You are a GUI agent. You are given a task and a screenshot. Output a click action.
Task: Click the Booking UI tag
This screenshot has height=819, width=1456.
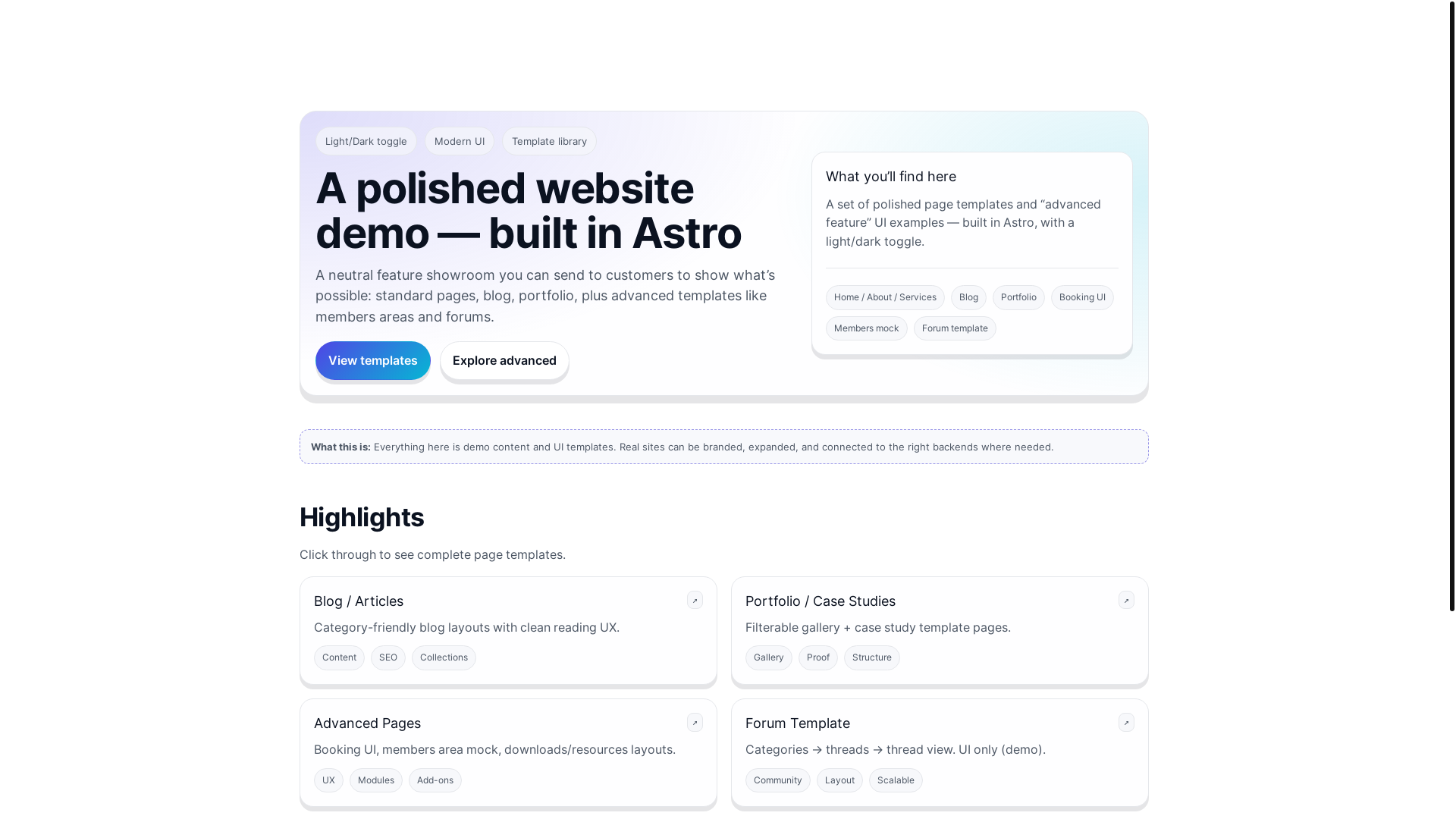click(x=1082, y=297)
